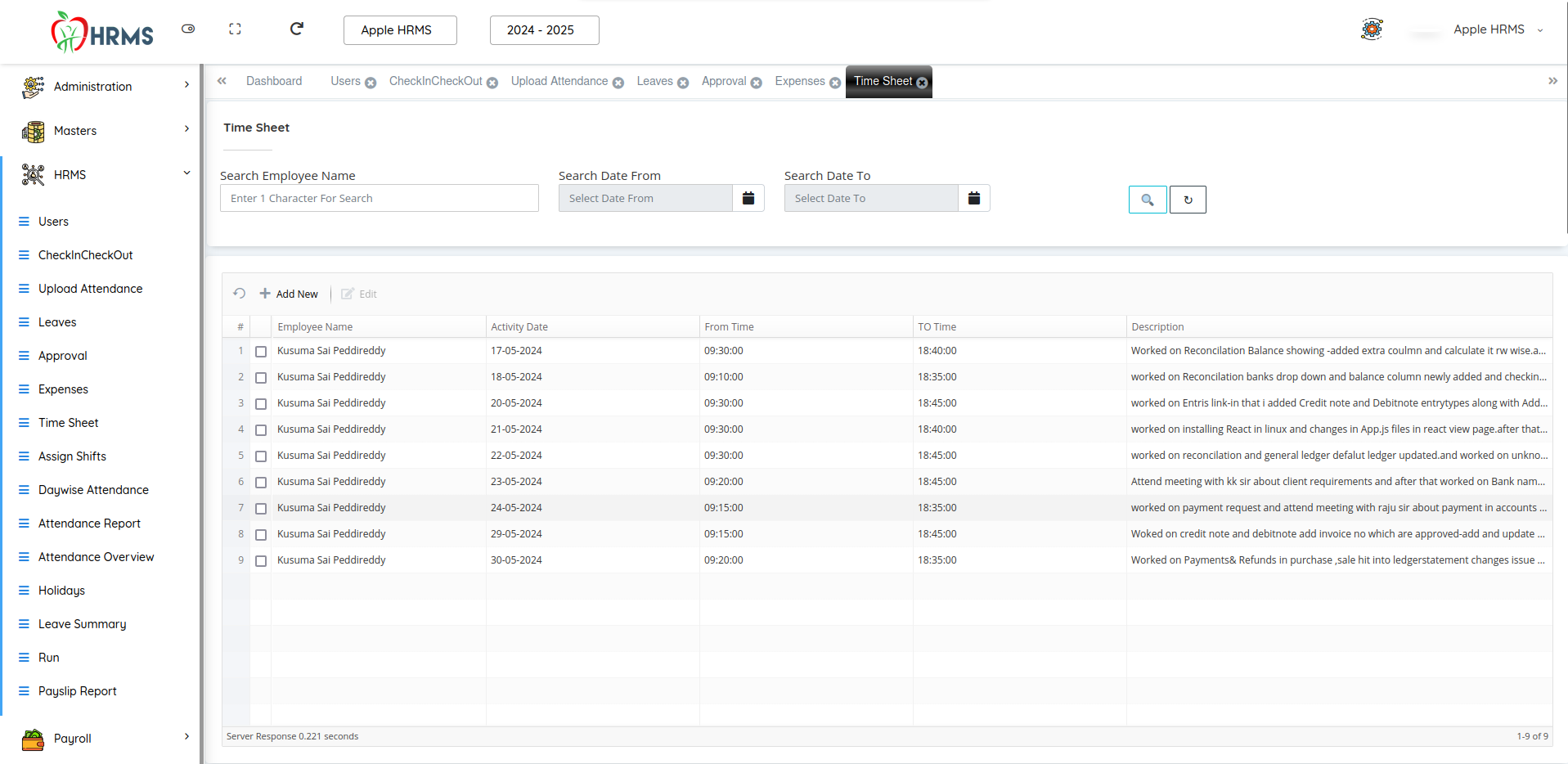The height and width of the screenshot is (764, 1568).
Task: Switch to the Dashboard tab
Action: coord(274,81)
